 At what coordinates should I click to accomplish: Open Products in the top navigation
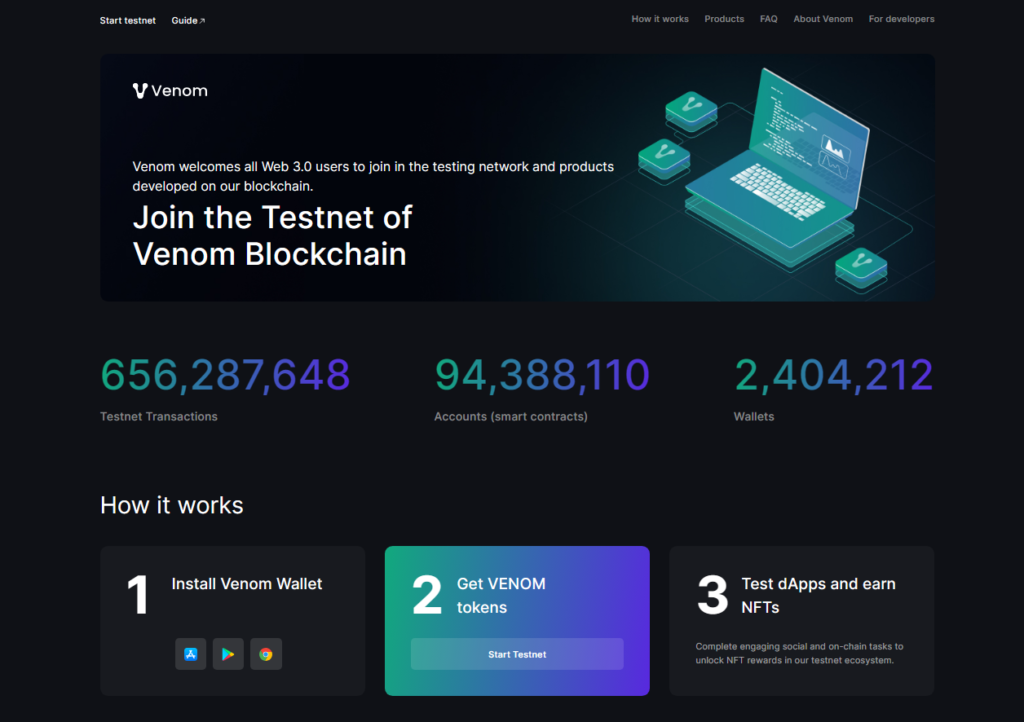[x=724, y=18]
